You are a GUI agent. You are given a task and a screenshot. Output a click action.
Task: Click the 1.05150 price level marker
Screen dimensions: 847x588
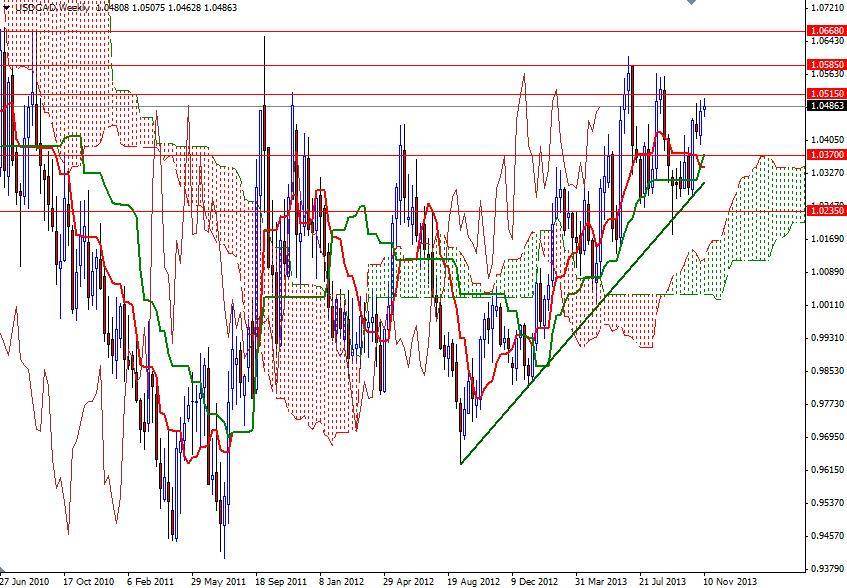829,92
